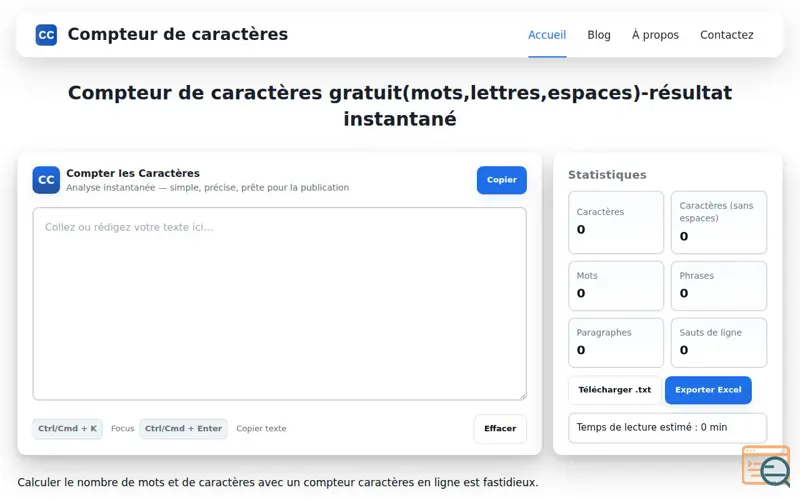This screenshot has height=500, width=800.
Task: Click the Mots statistic card
Action: [616, 286]
